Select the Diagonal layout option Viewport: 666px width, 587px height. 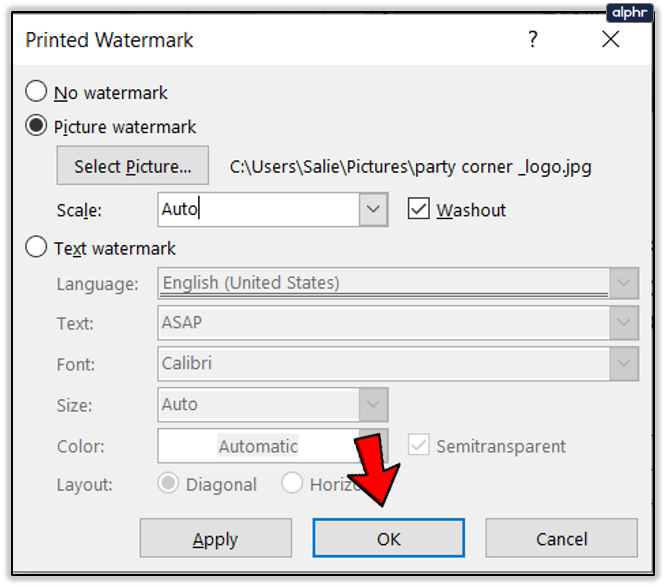point(169,484)
